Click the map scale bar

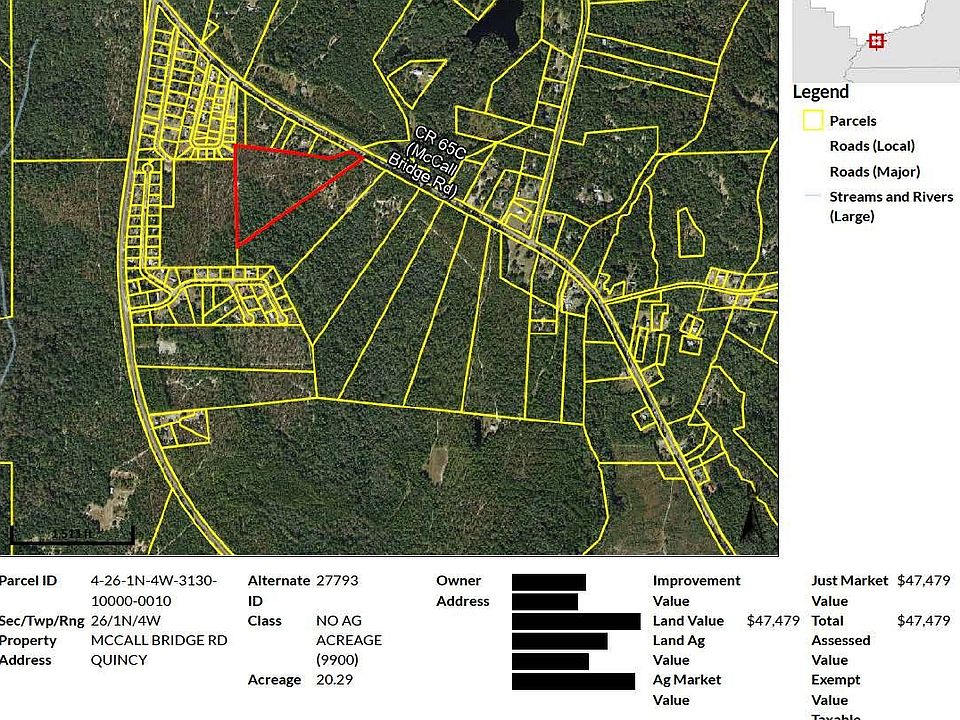pyautogui.click(x=72, y=536)
